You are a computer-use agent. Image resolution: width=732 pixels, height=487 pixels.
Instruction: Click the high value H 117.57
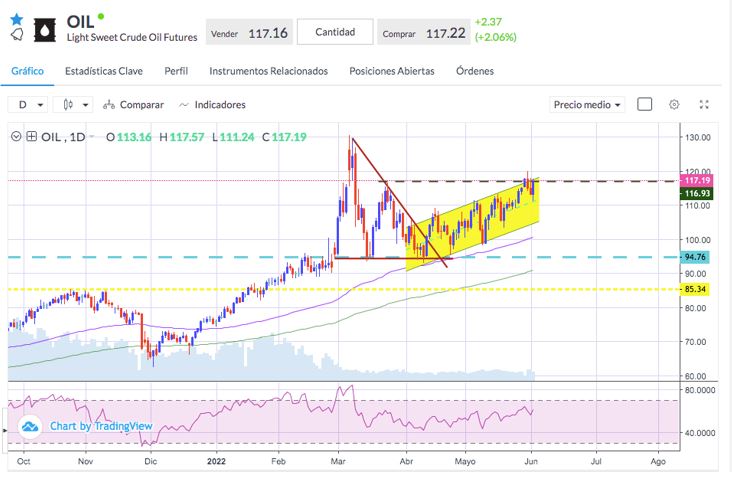coord(182,137)
